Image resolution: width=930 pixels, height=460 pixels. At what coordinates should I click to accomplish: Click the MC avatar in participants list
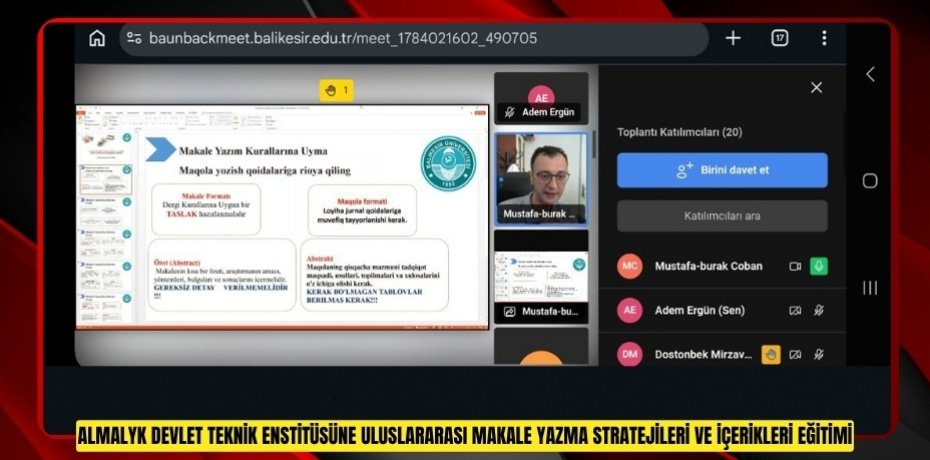coord(629,266)
